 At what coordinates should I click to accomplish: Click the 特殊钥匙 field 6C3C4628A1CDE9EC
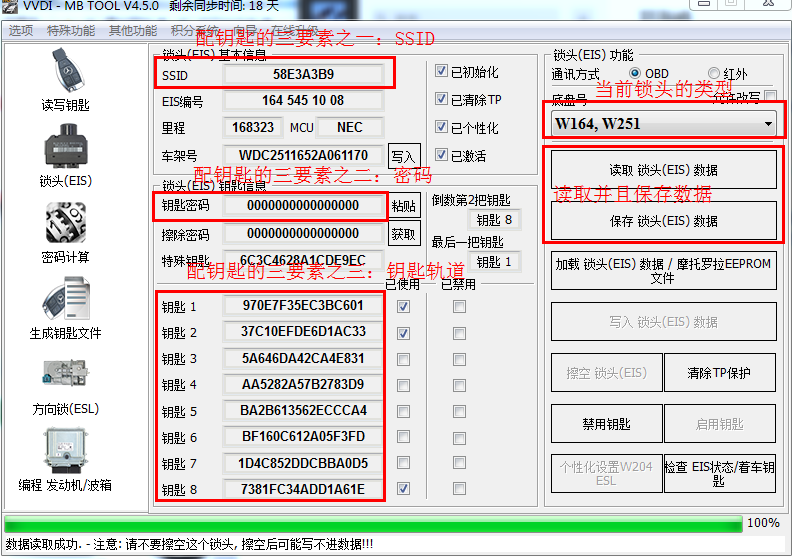[x=303, y=260]
